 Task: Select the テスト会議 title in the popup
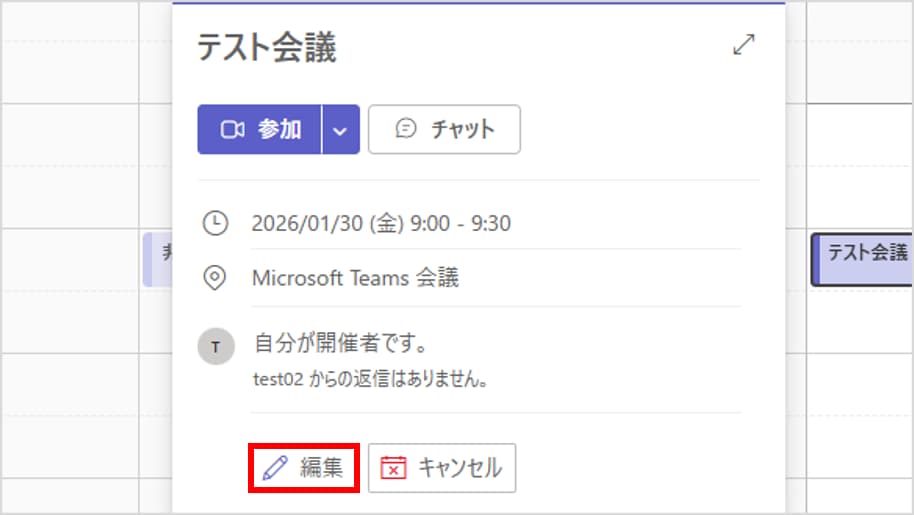tap(267, 48)
